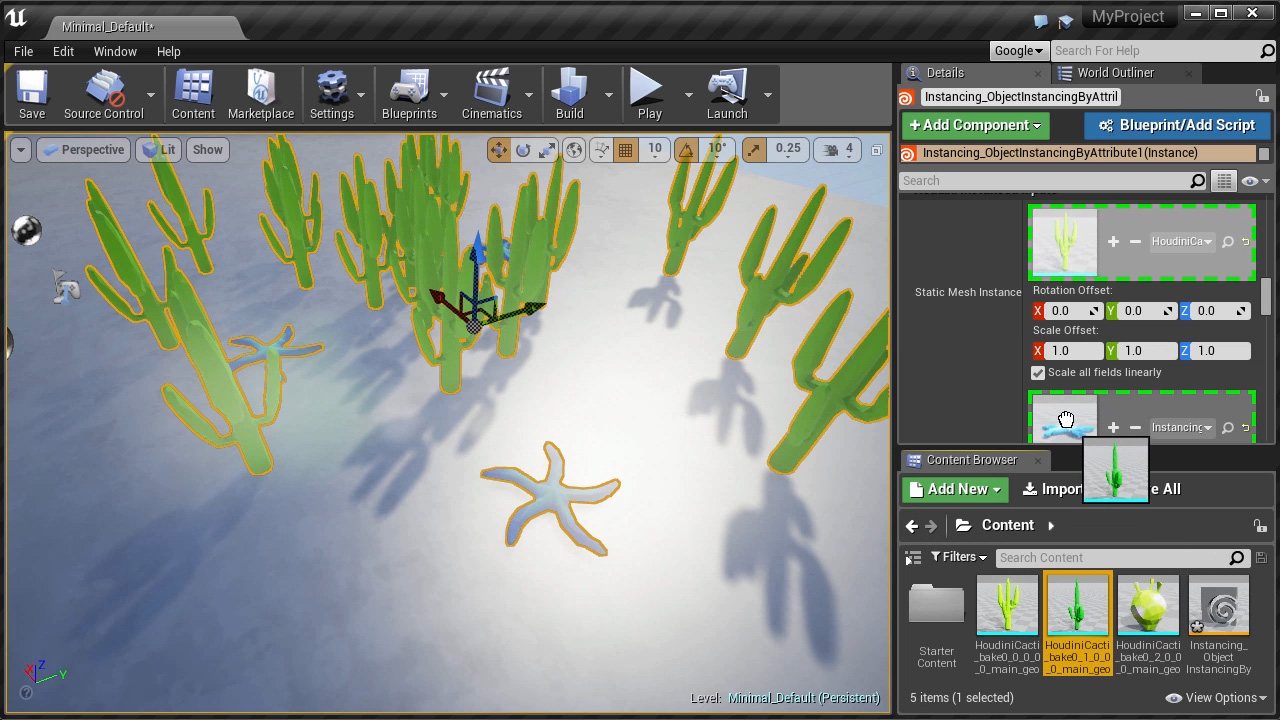Click the Blueprint/Add Script button
Viewport: 1280px width, 720px height.
(x=1177, y=125)
